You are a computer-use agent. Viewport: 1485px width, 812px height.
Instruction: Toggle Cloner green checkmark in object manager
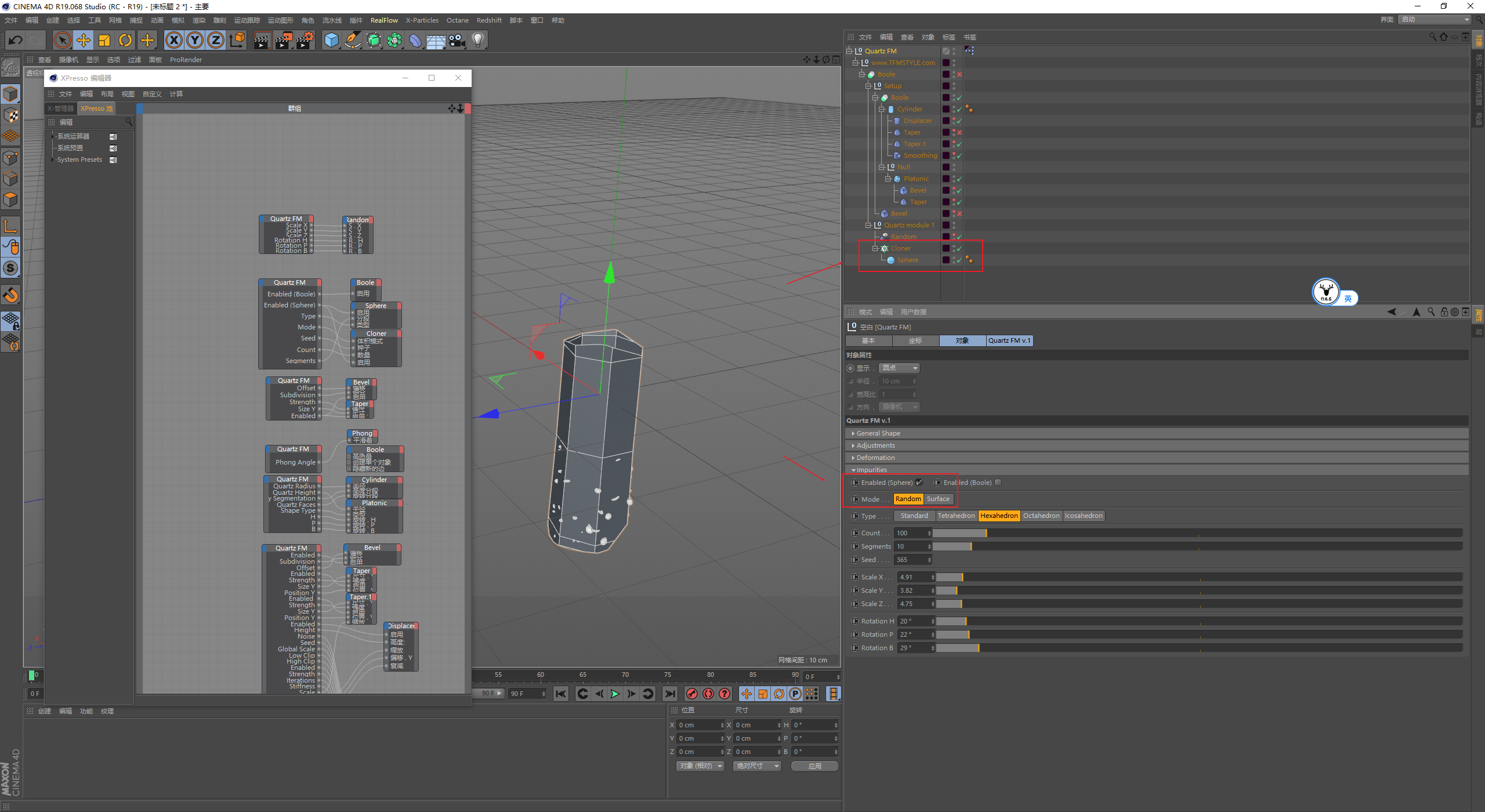tap(959, 249)
